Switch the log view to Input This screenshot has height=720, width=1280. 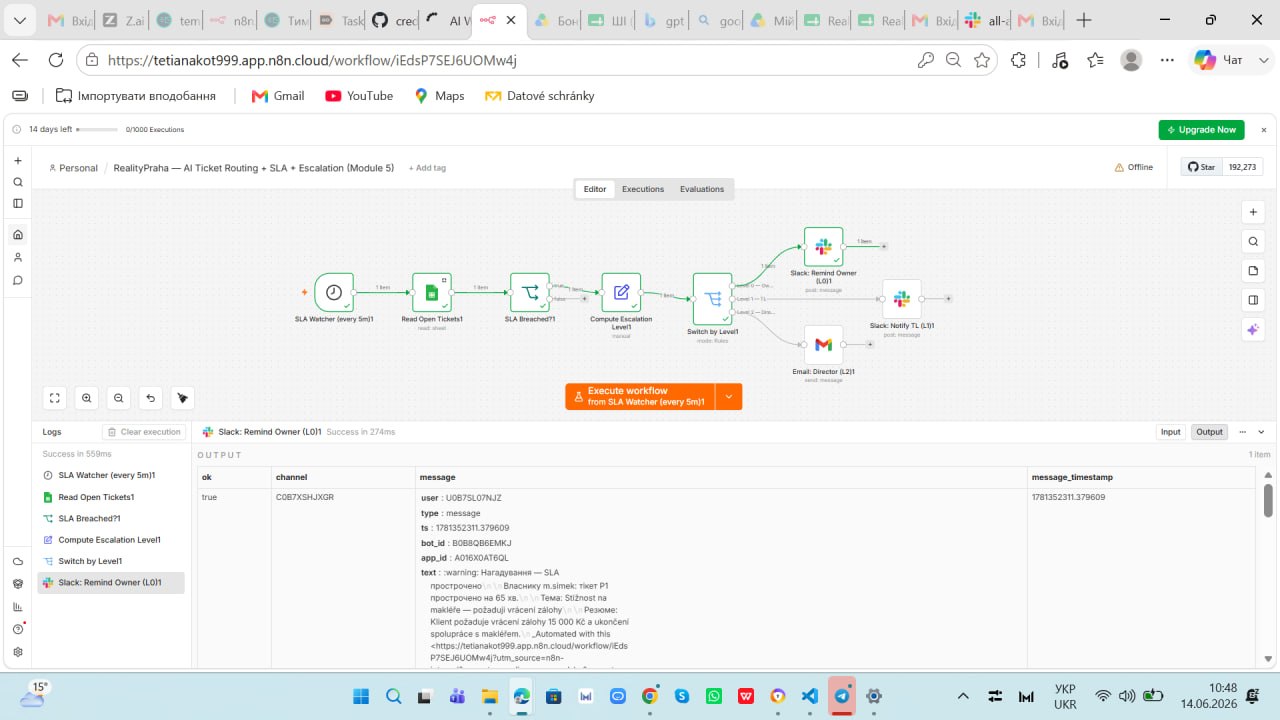point(1170,432)
